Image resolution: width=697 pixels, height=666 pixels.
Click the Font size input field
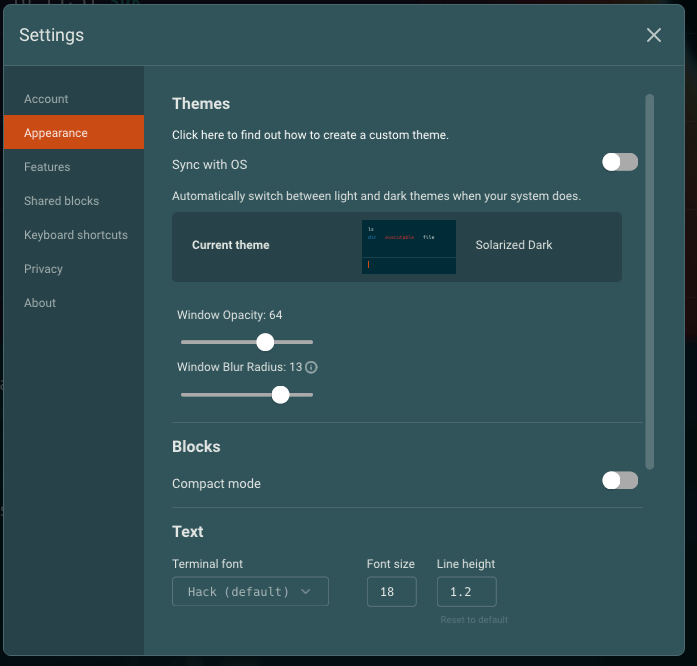point(392,591)
